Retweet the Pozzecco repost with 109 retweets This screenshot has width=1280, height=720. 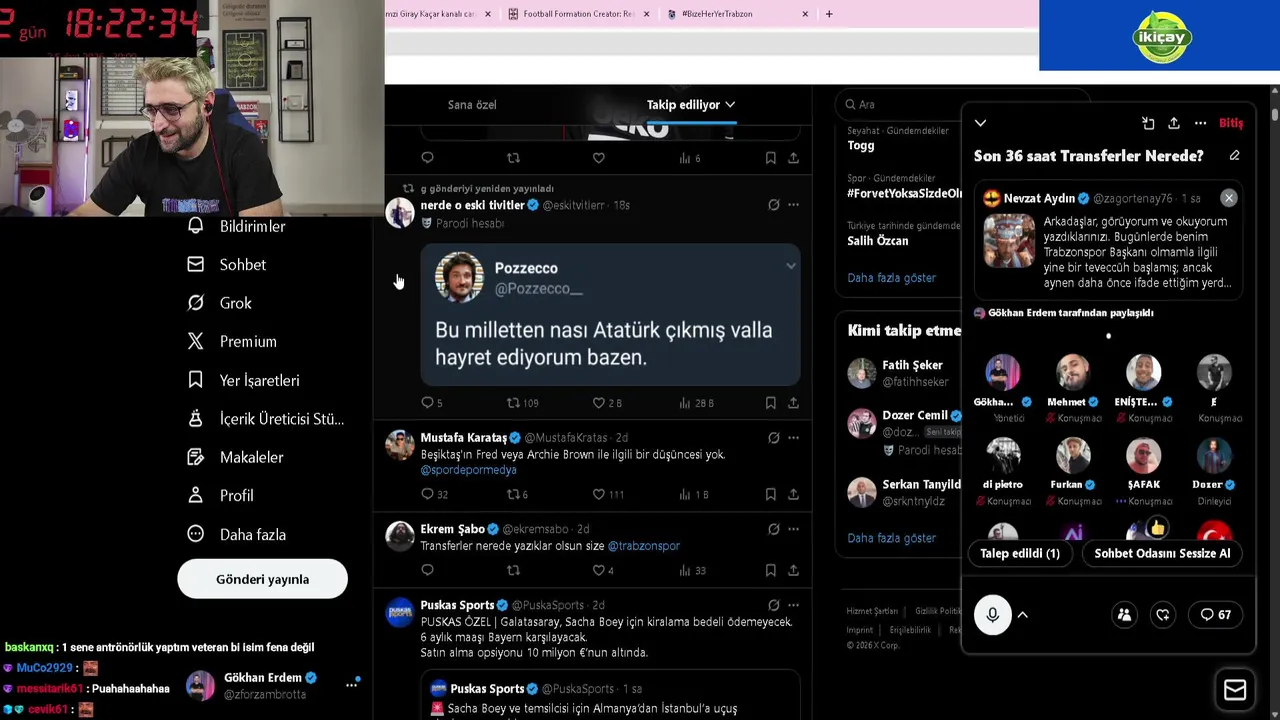(523, 403)
